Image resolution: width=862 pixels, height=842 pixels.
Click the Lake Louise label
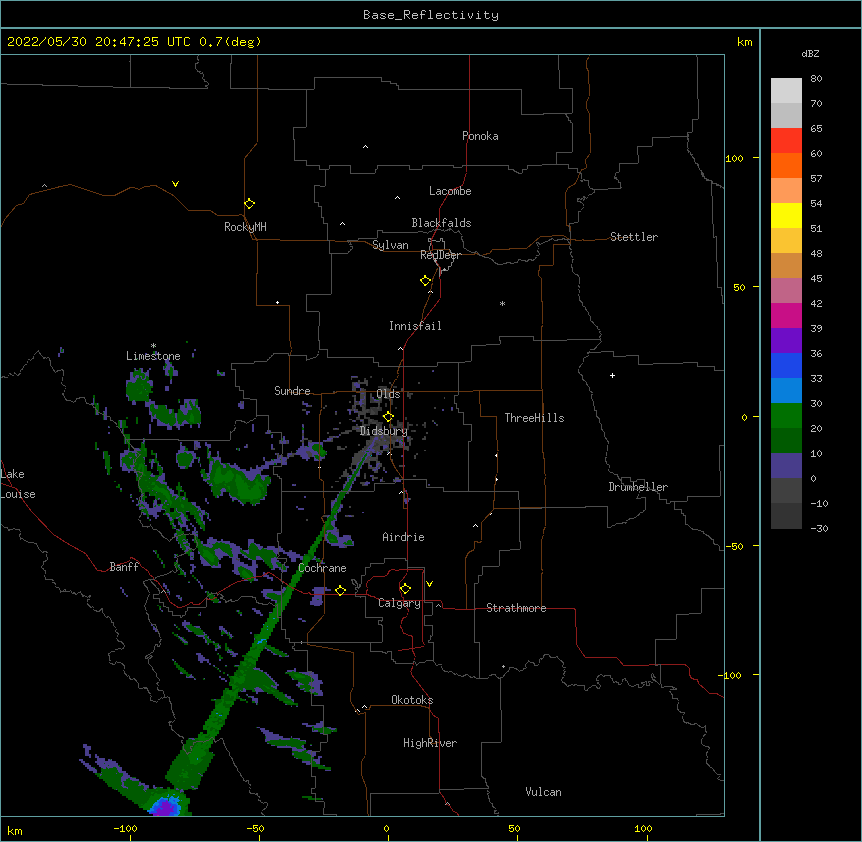tap(18, 484)
